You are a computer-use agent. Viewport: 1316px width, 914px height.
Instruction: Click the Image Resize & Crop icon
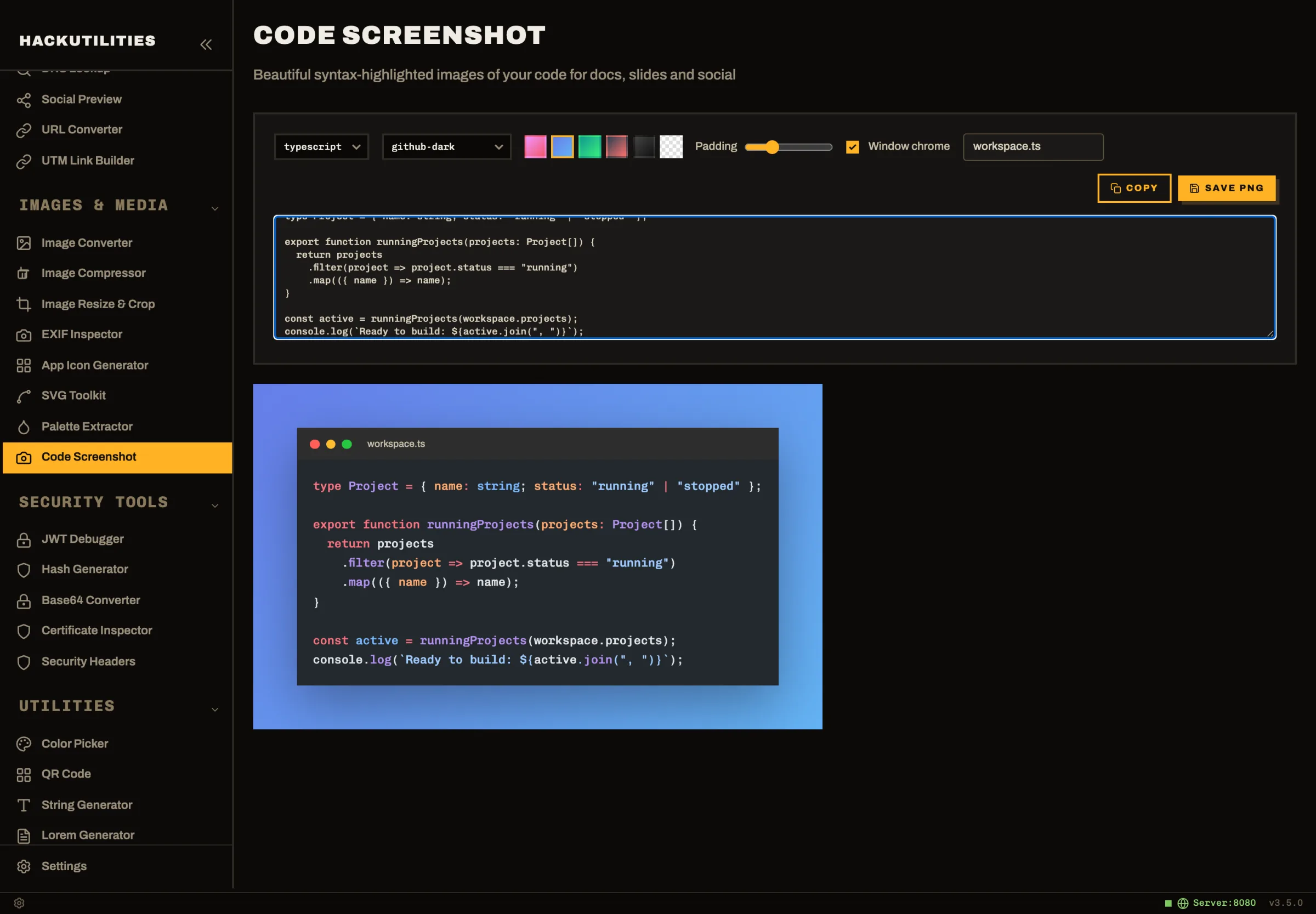(24, 305)
